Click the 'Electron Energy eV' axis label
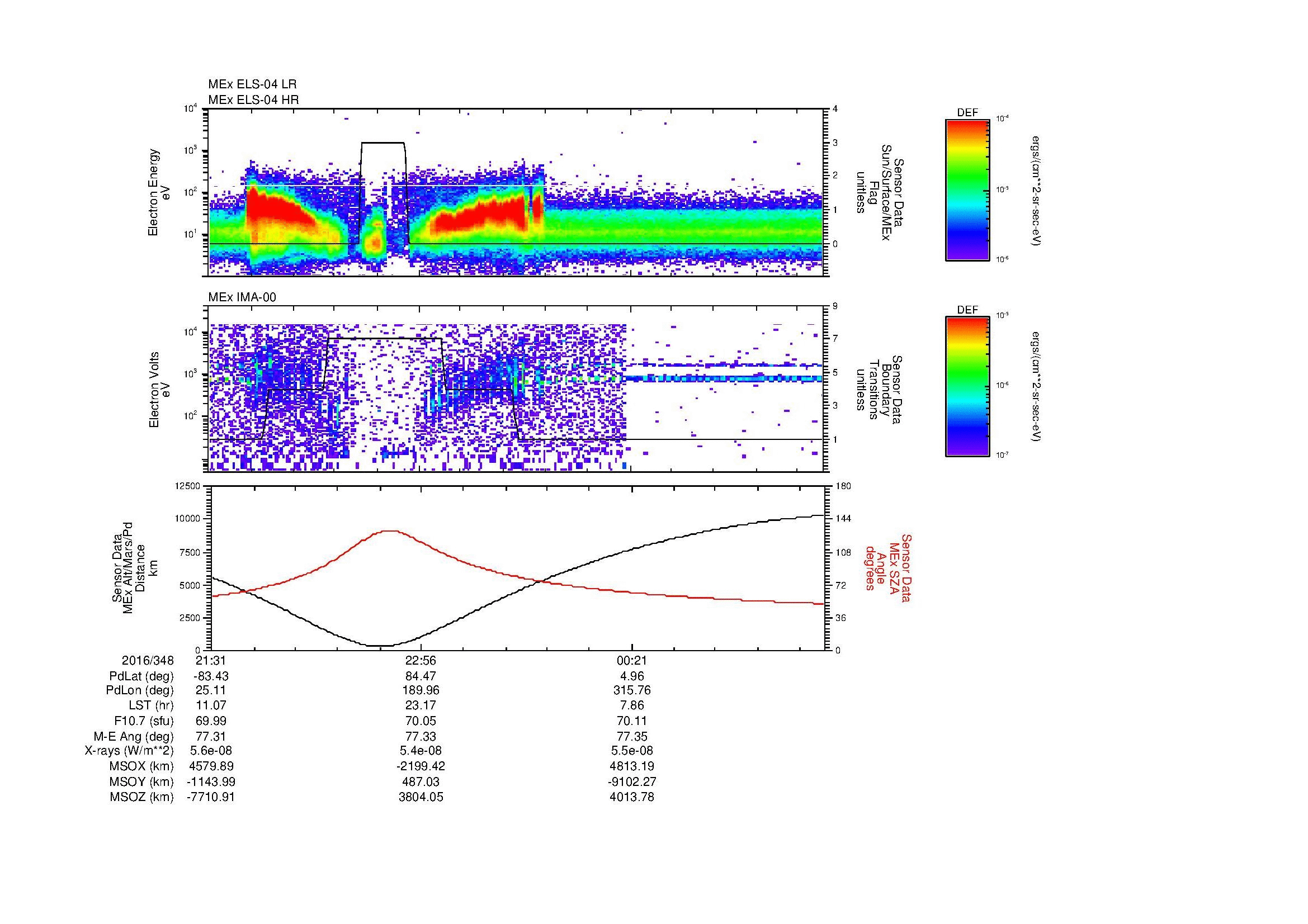This screenshot has width=1308, height=924. (x=159, y=192)
